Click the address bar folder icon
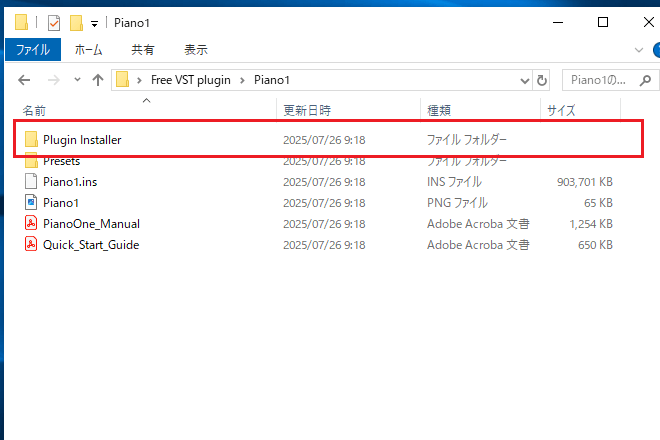 122,80
